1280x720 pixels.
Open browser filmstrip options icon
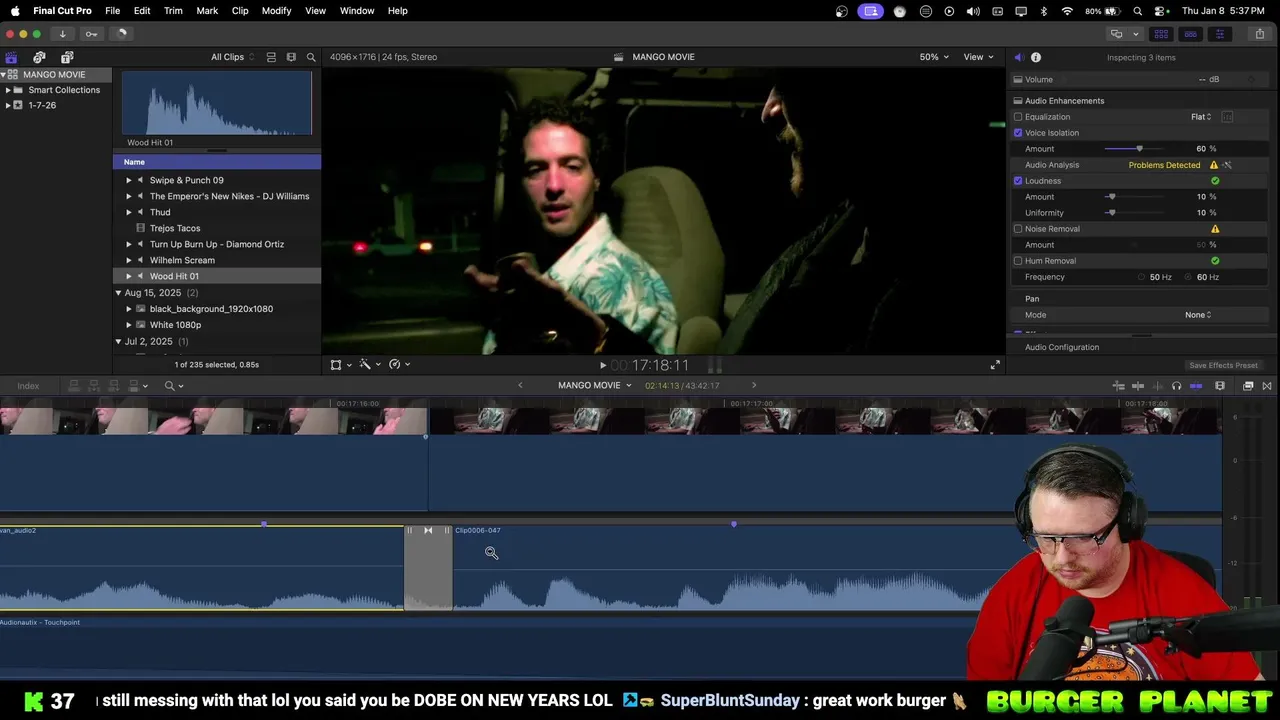(x=291, y=57)
